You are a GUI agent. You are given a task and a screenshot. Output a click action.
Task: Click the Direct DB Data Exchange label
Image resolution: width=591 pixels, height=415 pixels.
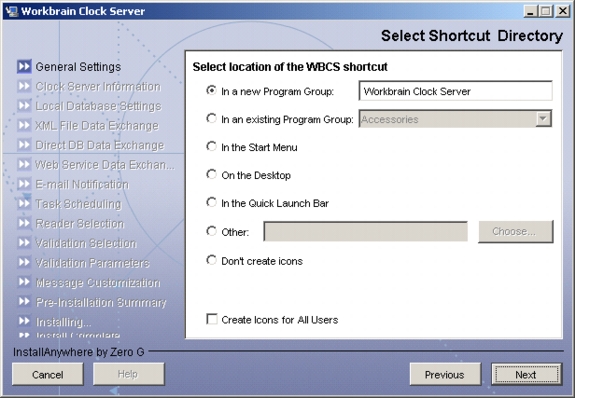coord(100,145)
